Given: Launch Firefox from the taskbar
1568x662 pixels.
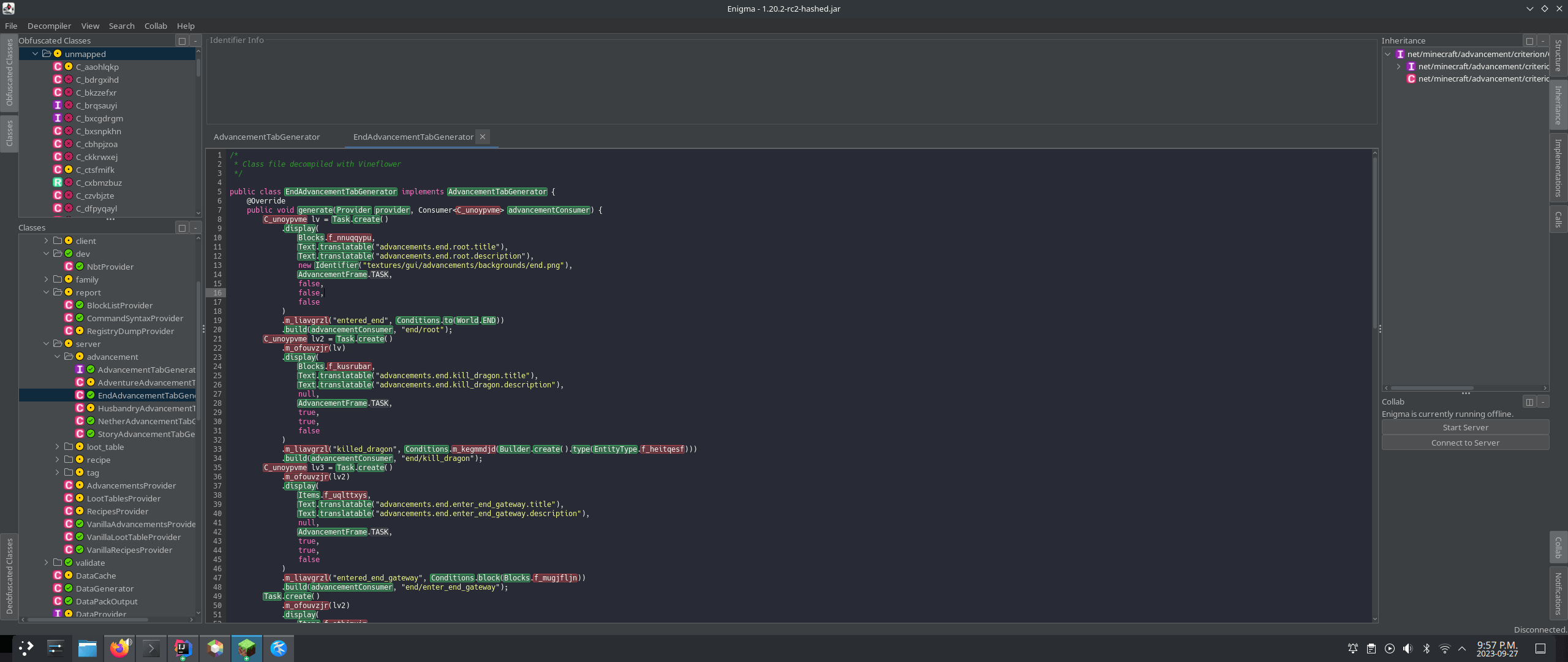Looking at the screenshot, I should point(120,648).
